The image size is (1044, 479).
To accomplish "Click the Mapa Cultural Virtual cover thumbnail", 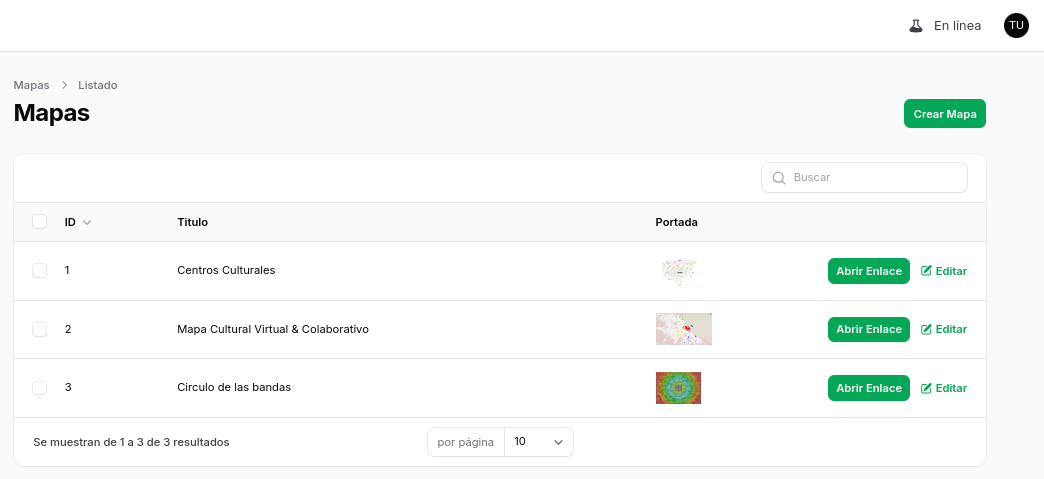I will [x=683, y=329].
